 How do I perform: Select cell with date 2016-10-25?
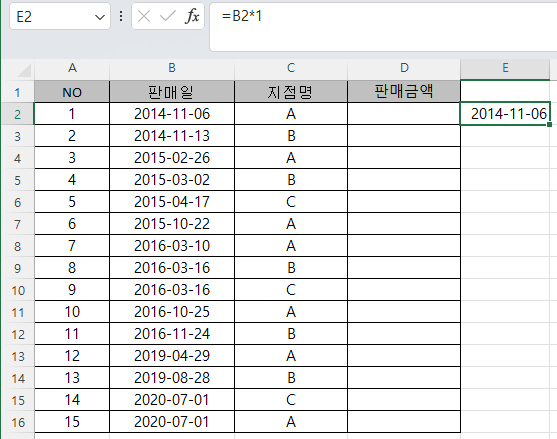tap(172, 312)
